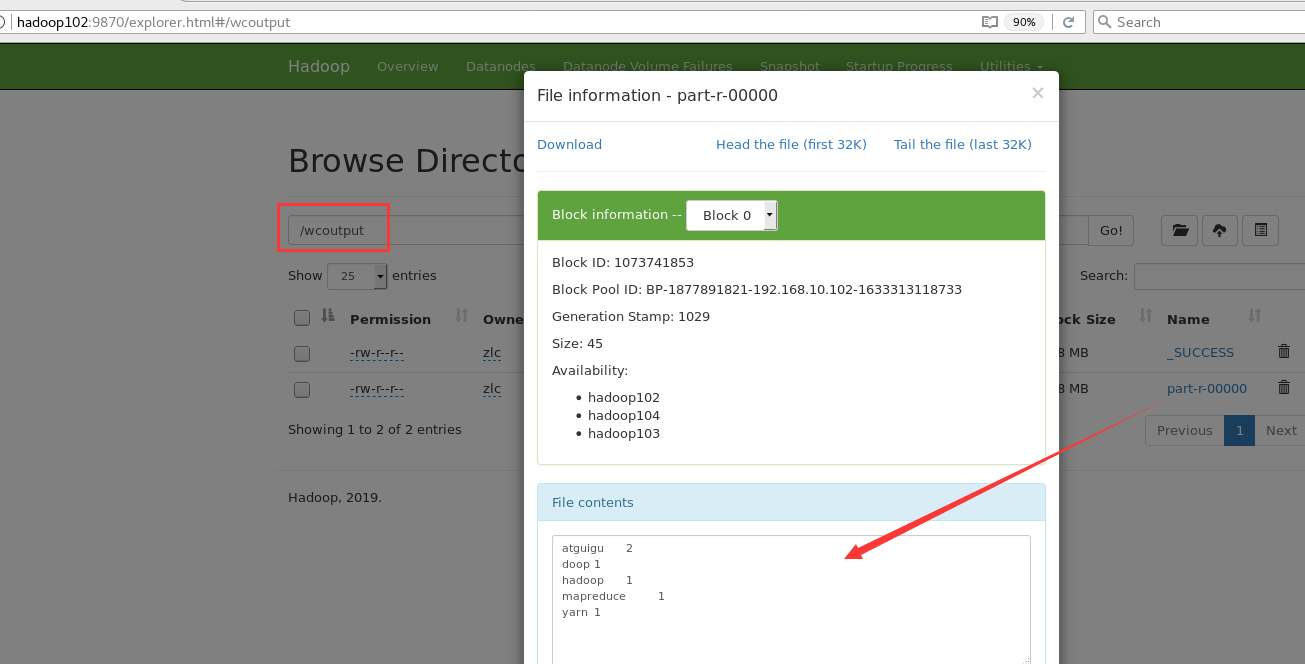Open the part-r-00000 file link
The image size is (1305, 664).
(1207, 388)
